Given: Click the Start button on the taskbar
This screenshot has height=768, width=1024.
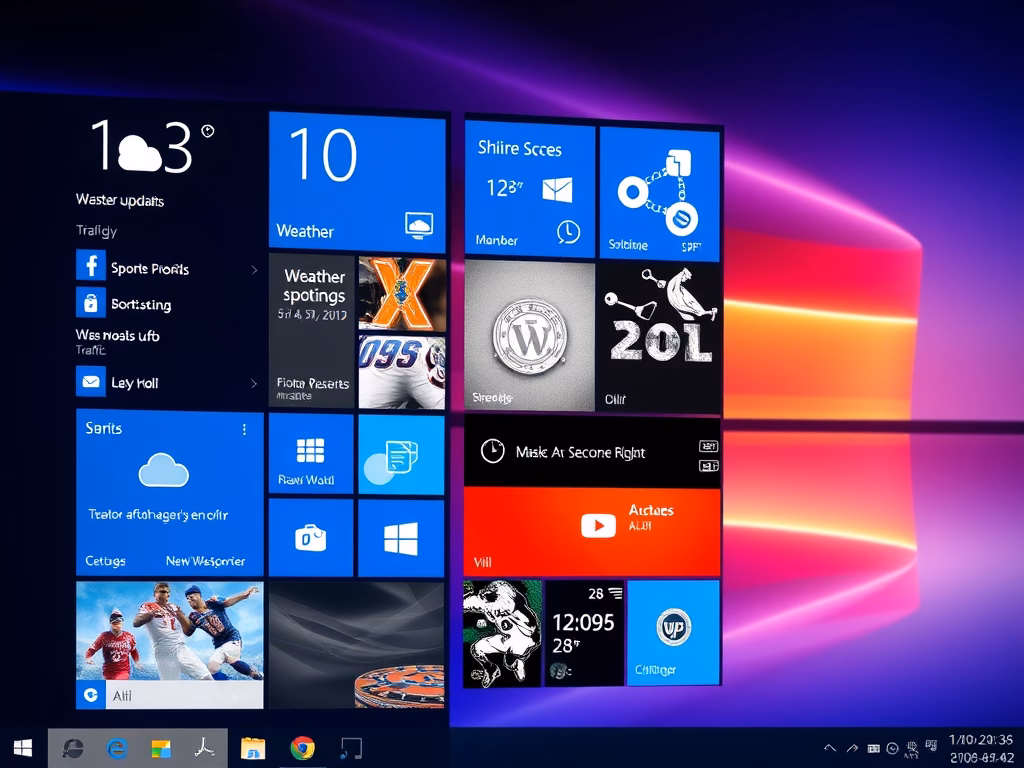Looking at the screenshot, I should pyautogui.click(x=21, y=747).
